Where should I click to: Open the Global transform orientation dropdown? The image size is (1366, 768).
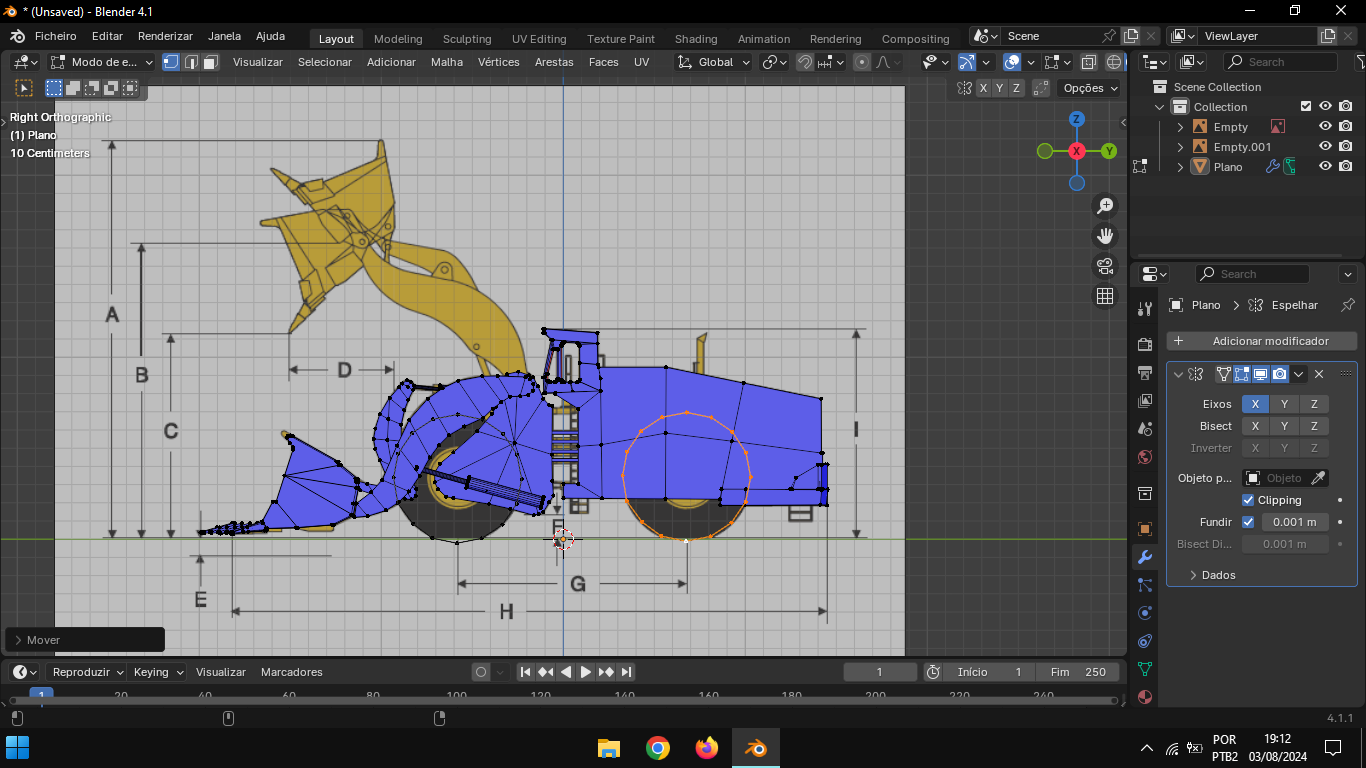tap(713, 62)
